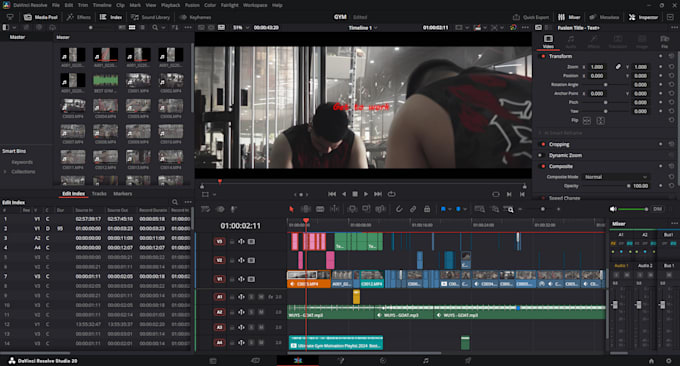Toggle the Transform section enable dot

click(x=543, y=56)
